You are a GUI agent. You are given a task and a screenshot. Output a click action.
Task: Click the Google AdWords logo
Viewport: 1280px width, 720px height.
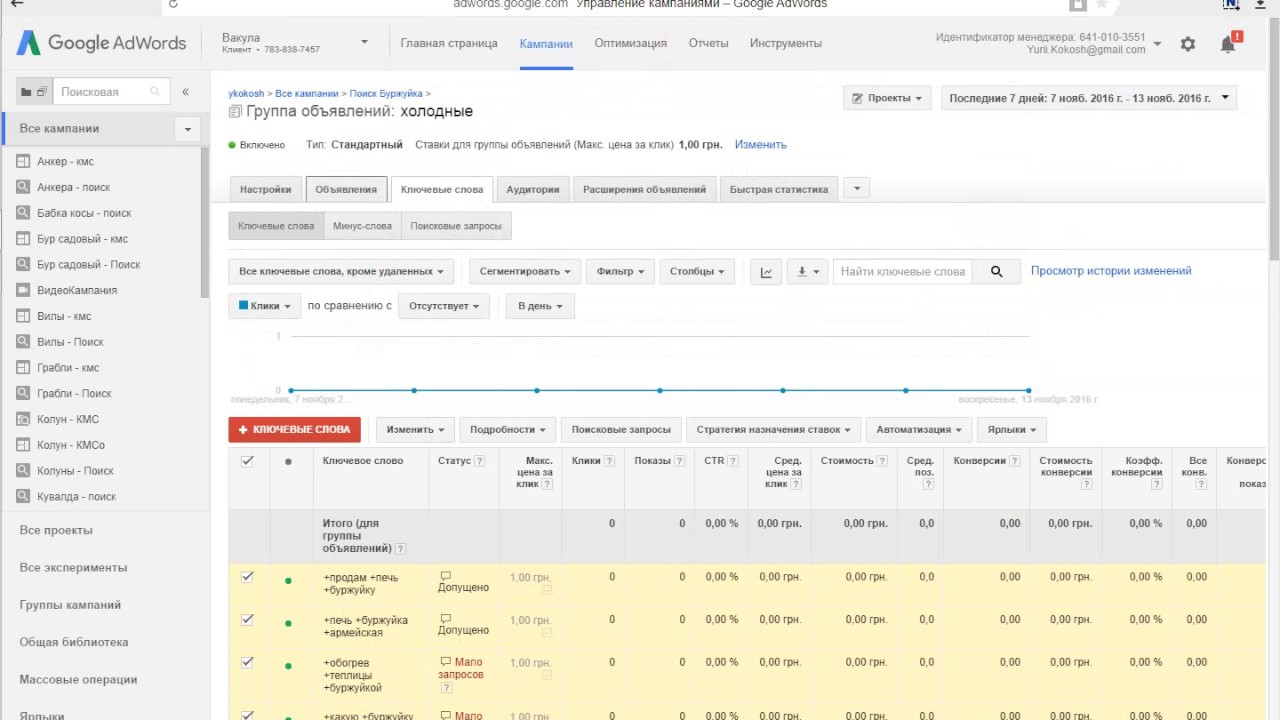101,43
